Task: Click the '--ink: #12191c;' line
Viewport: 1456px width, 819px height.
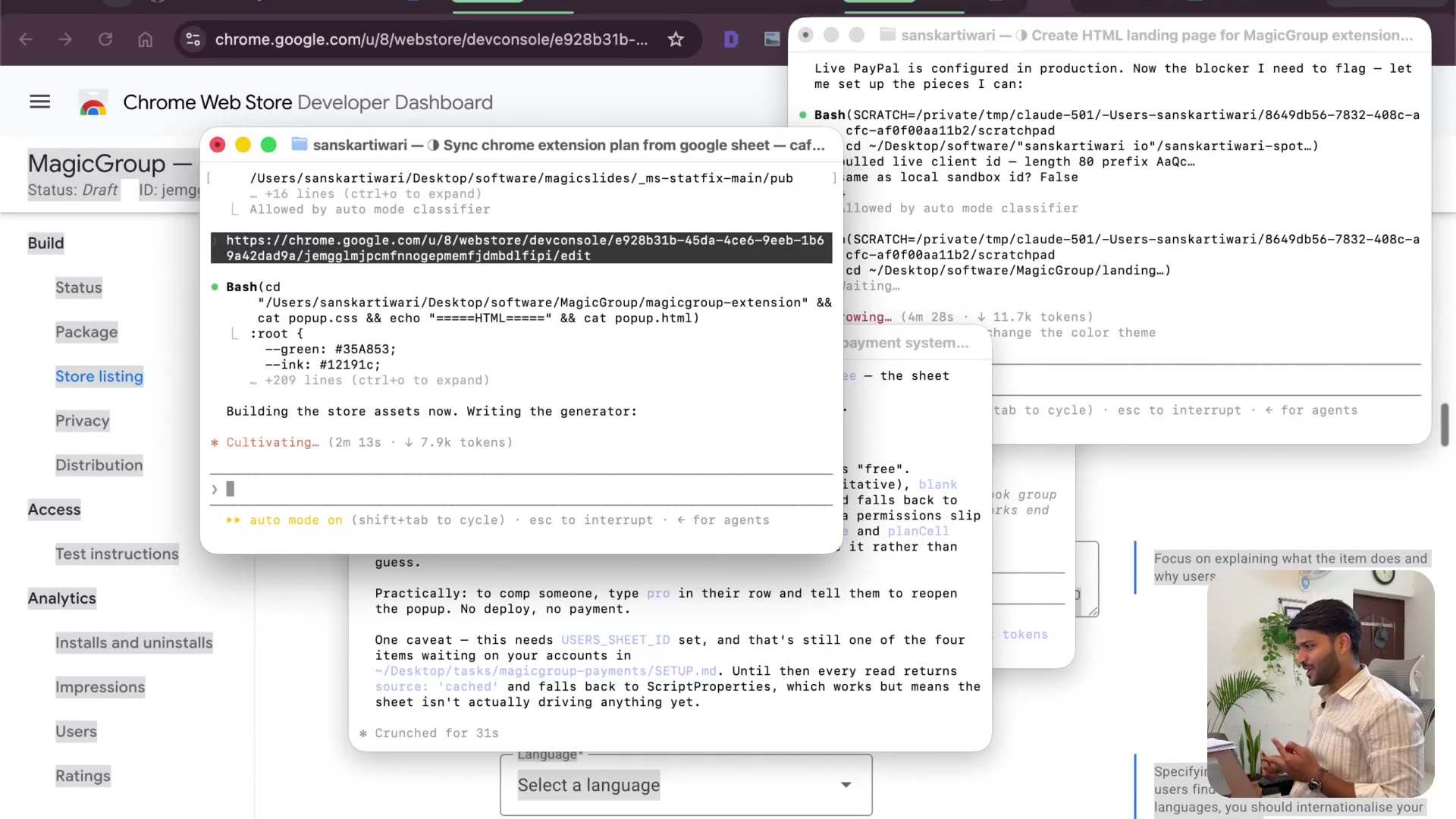Action: (x=323, y=365)
